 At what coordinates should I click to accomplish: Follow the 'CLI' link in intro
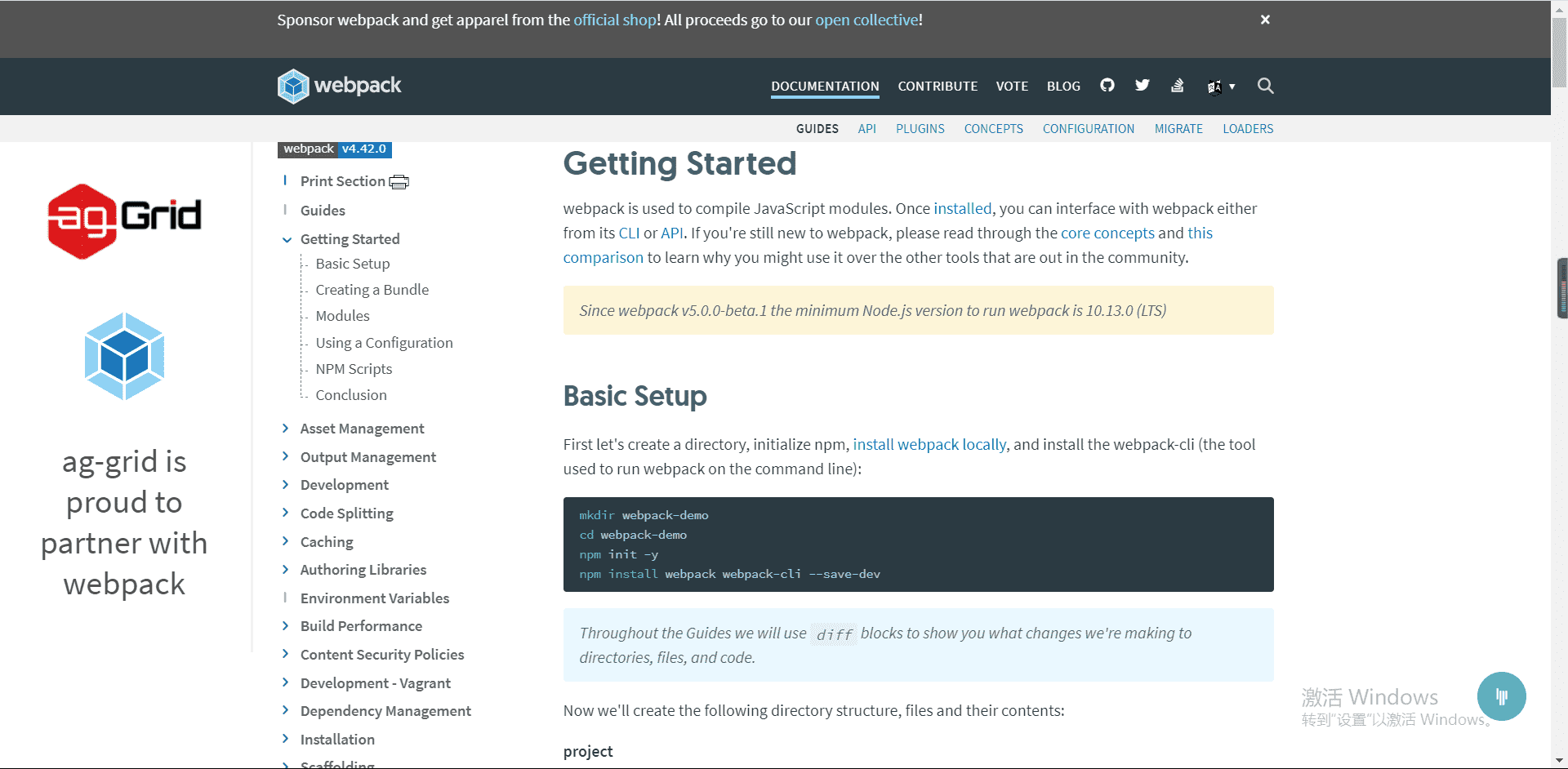coord(629,233)
